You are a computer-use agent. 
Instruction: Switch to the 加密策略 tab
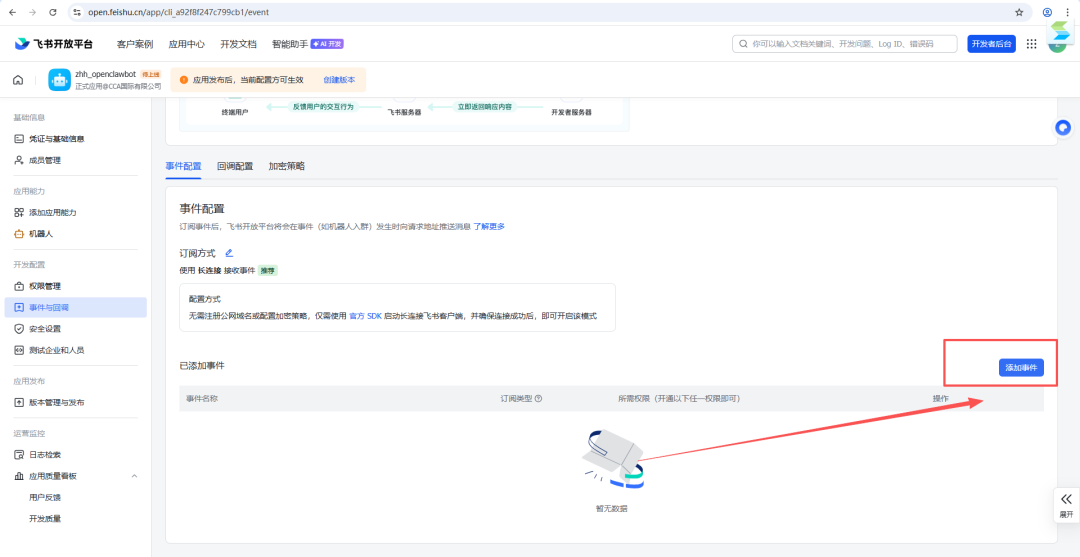[x=287, y=166]
